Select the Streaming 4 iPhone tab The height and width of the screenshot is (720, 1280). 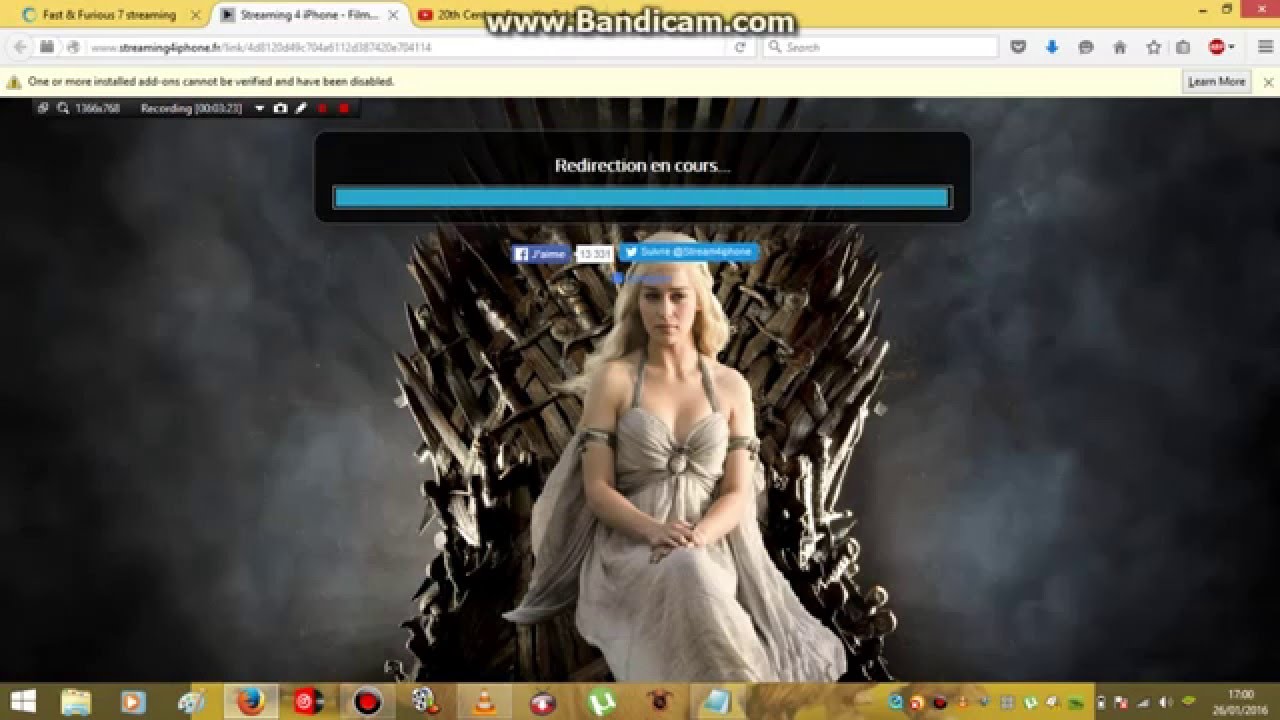pos(309,15)
